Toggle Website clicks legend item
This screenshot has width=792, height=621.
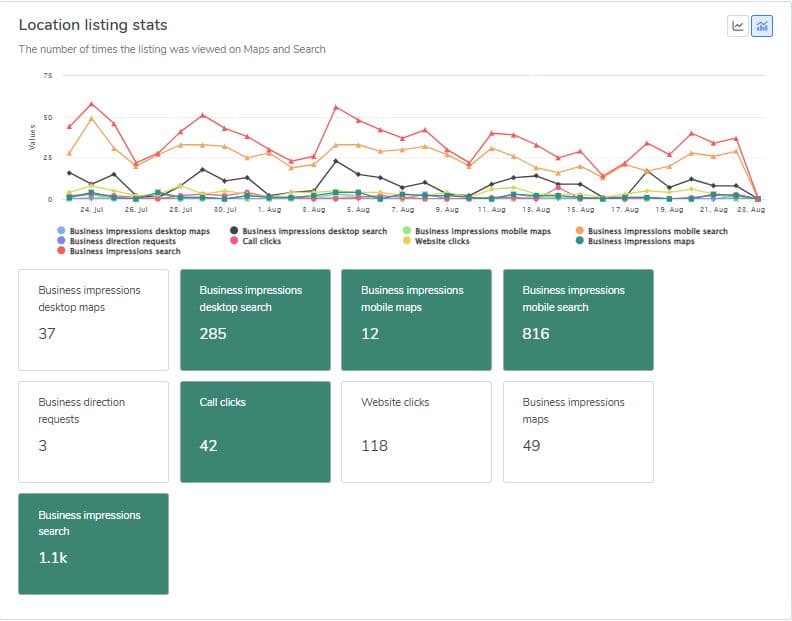436,241
